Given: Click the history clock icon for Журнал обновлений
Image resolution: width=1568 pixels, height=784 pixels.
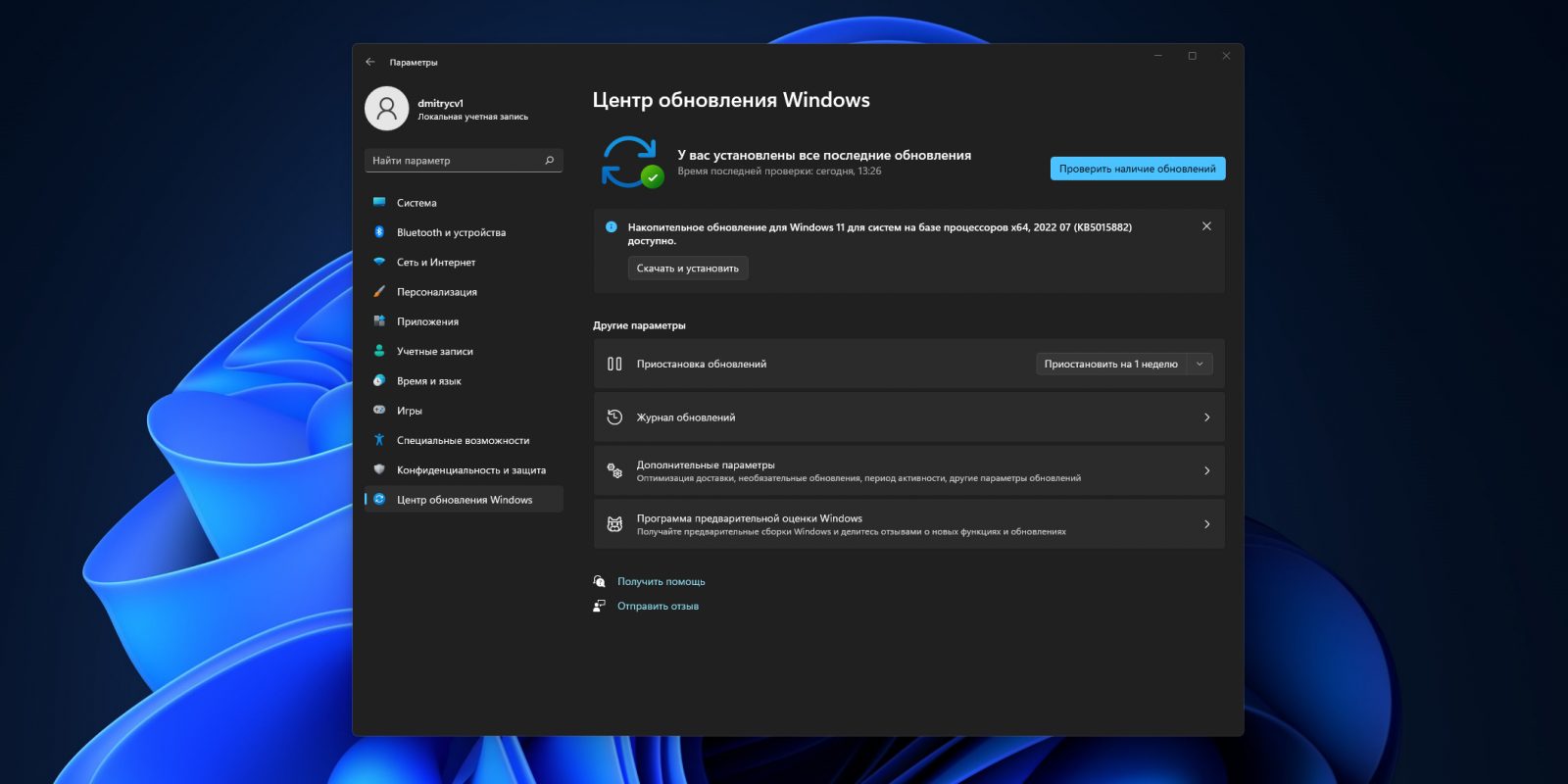Looking at the screenshot, I should click(x=614, y=417).
